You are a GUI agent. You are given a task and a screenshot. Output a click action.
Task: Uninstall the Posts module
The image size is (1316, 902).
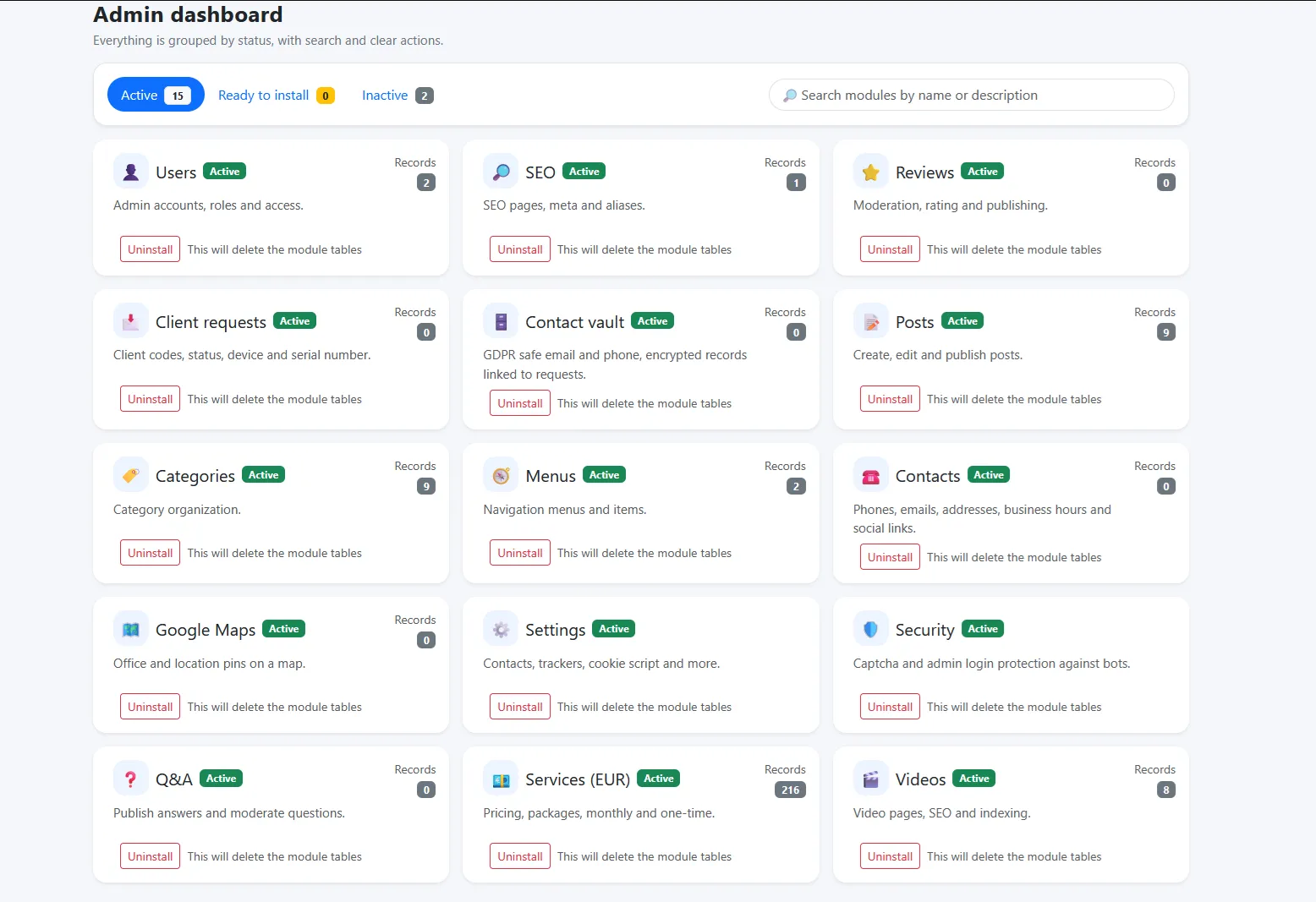(890, 399)
